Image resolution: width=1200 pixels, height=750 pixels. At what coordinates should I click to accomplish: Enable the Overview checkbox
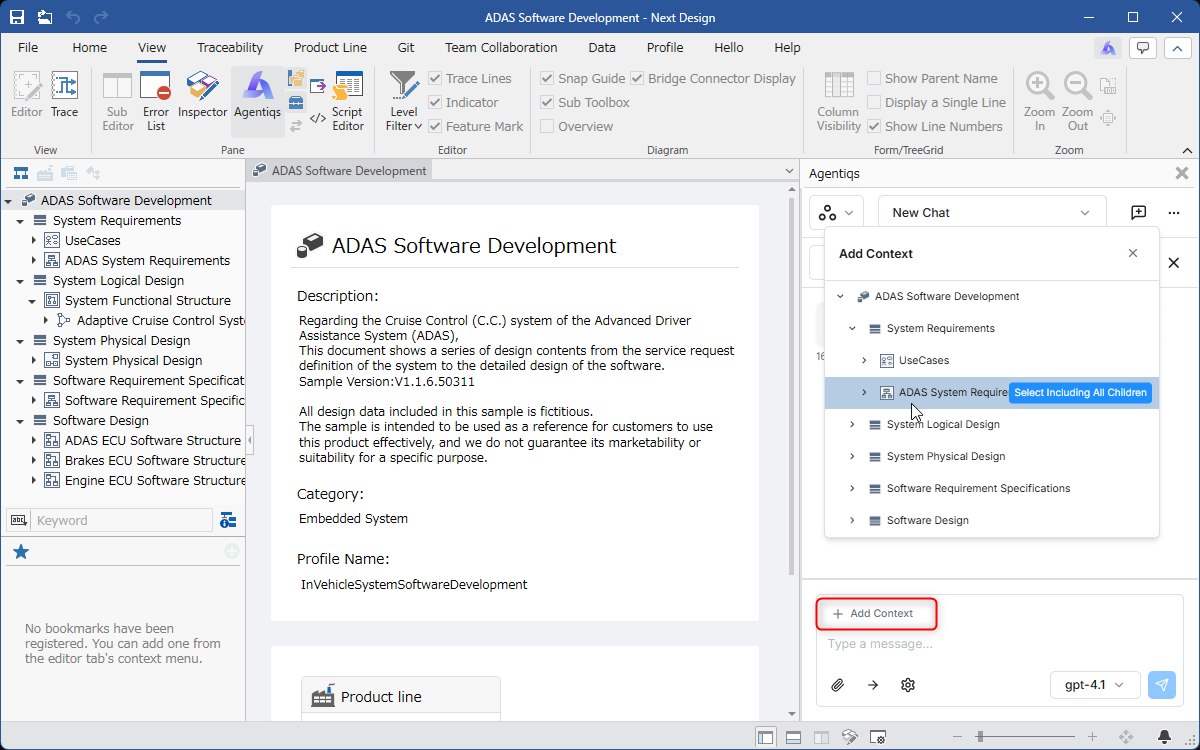547,126
